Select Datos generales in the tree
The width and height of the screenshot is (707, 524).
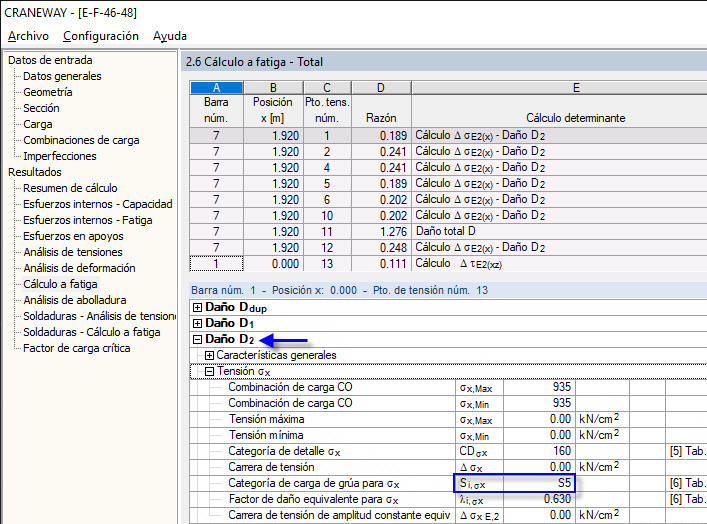(62, 76)
